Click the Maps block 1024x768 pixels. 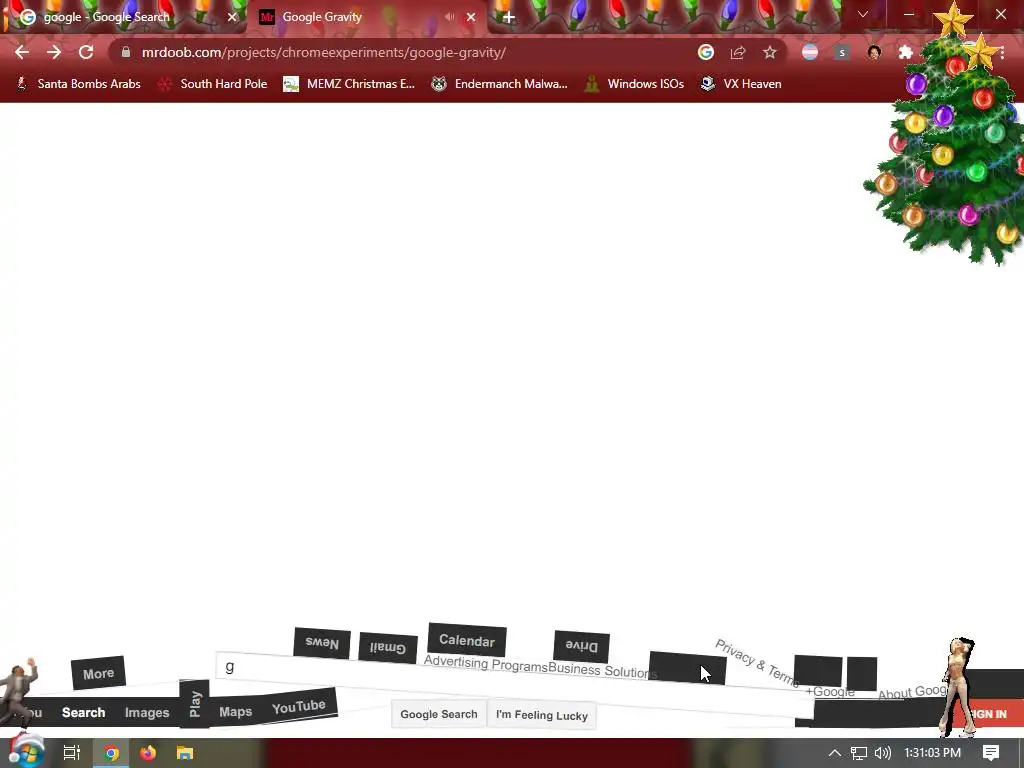click(x=236, y=712)
